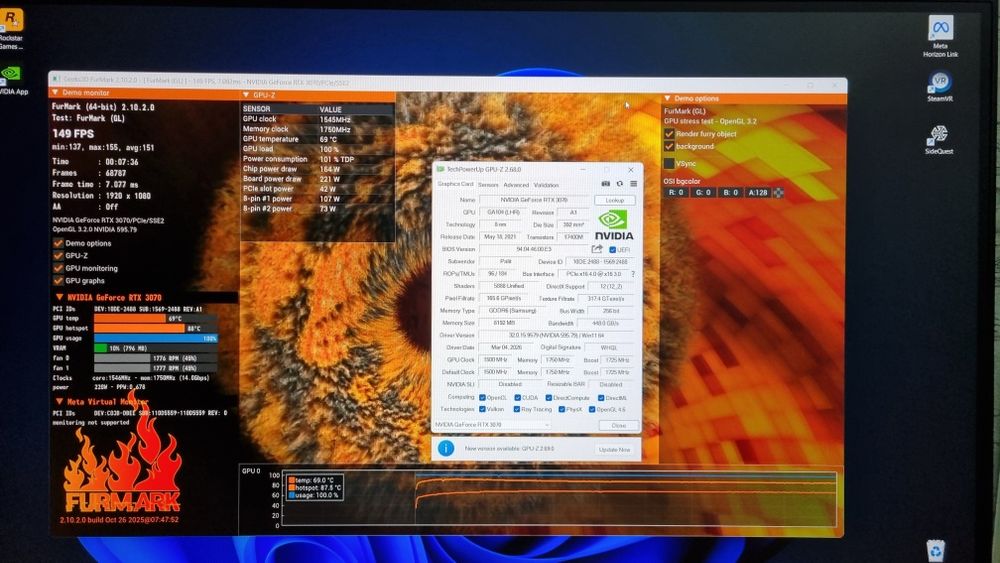This screenshot has width=1000, height=563.
Task: Click the BIOS share/export icon in GPU-Z
Action: coord(597,249)
